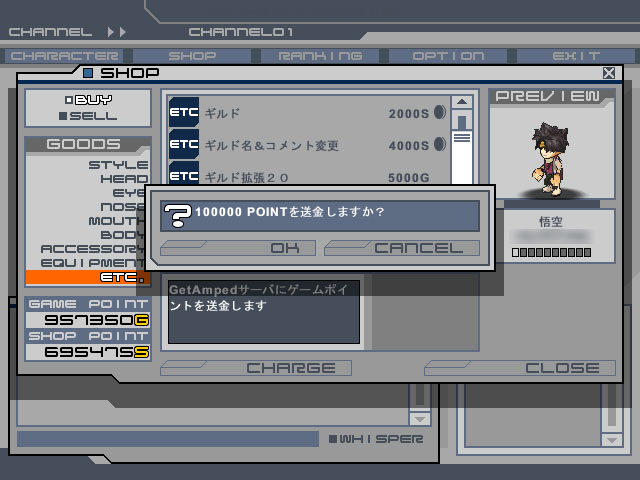This screenshot has height=480, width=640.
Task: Select the ETC icon for ギルド名&コメント変更
Action: click(184, 145)
